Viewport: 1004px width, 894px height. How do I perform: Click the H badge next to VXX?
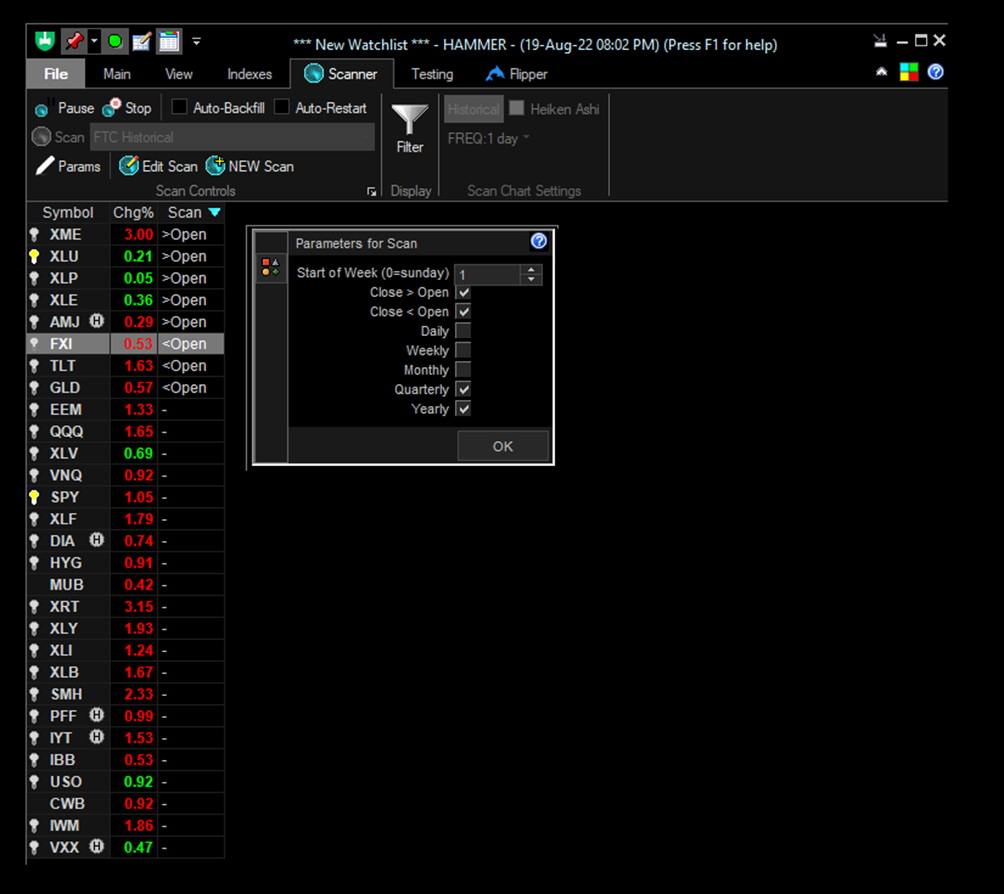pos(97,847)
